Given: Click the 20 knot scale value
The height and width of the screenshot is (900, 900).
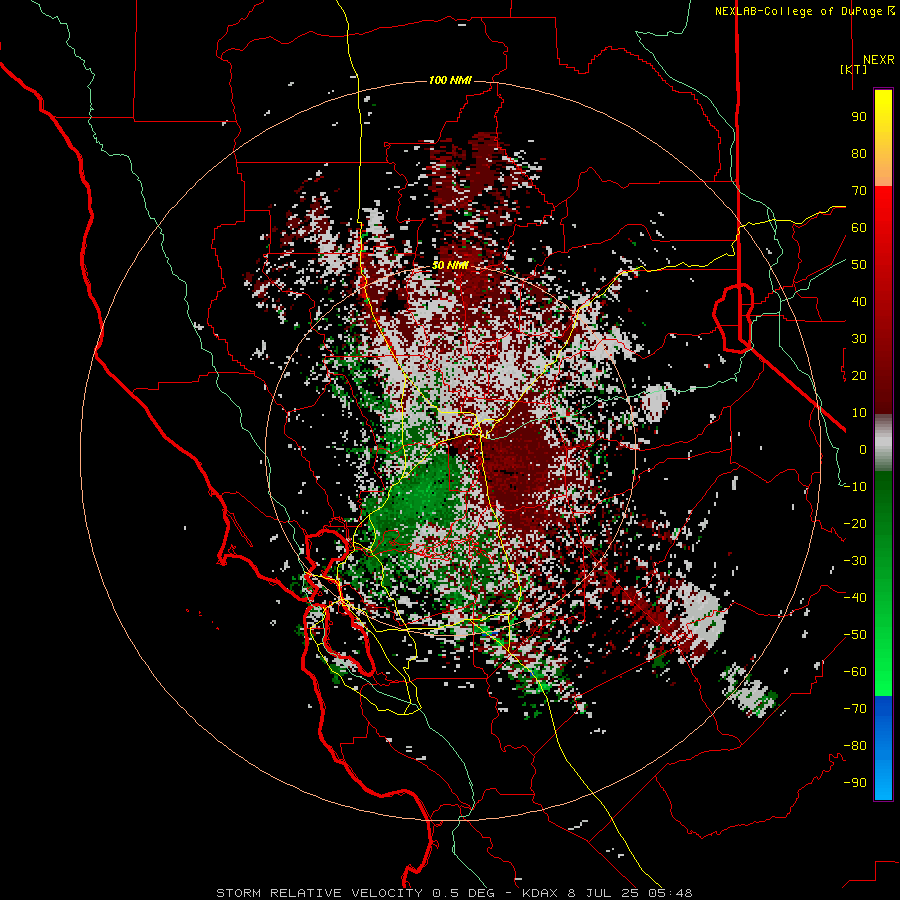Looking at the screenshot, I should [859, 376].
